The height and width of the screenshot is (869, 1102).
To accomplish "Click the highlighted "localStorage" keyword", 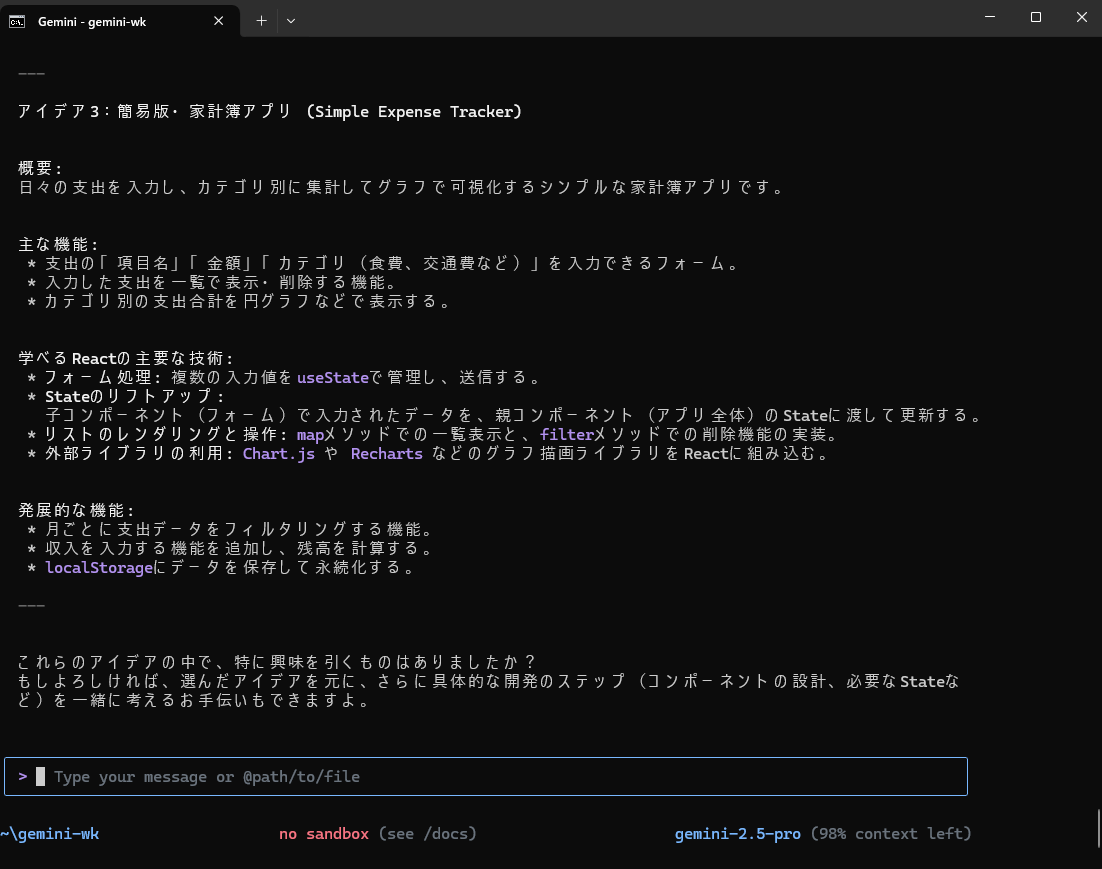I will [x=100, y=568].
